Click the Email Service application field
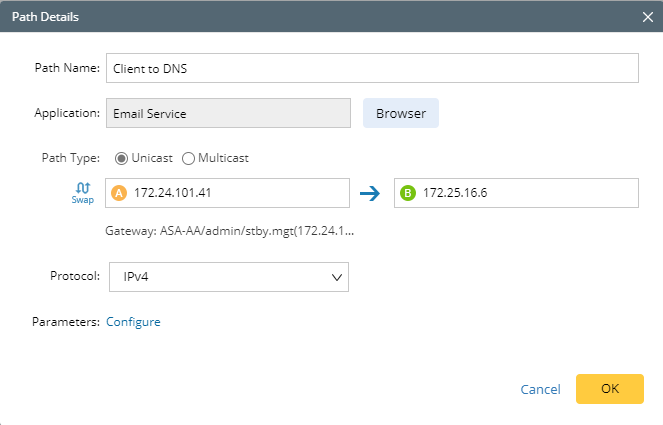The width and height of the screenshot is (663, 425). click(227, 113)
